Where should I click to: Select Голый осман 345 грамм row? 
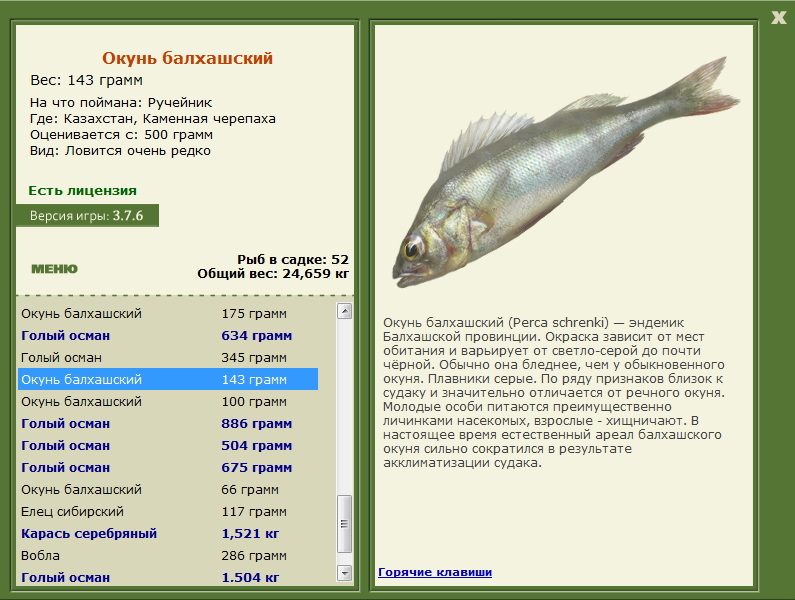[168, 358]
